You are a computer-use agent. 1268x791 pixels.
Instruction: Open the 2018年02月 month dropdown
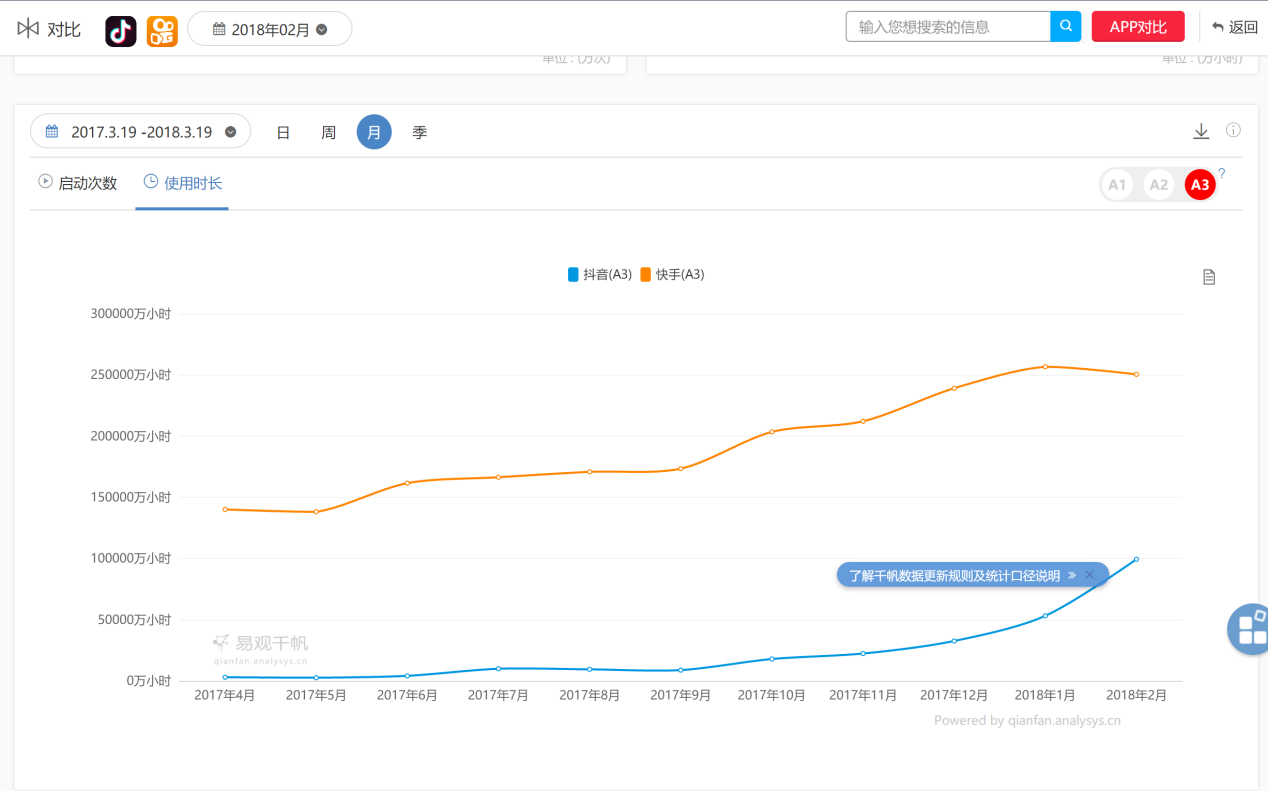tap(270, 30)
